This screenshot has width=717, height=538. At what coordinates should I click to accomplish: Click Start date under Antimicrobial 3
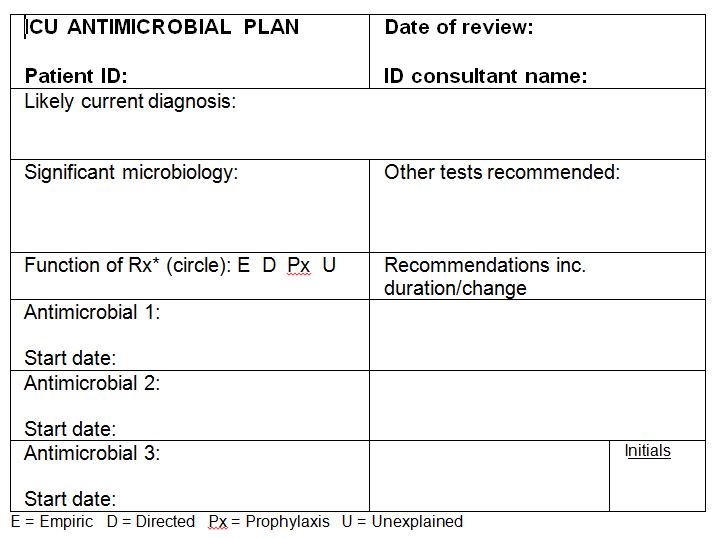(70, 499)
